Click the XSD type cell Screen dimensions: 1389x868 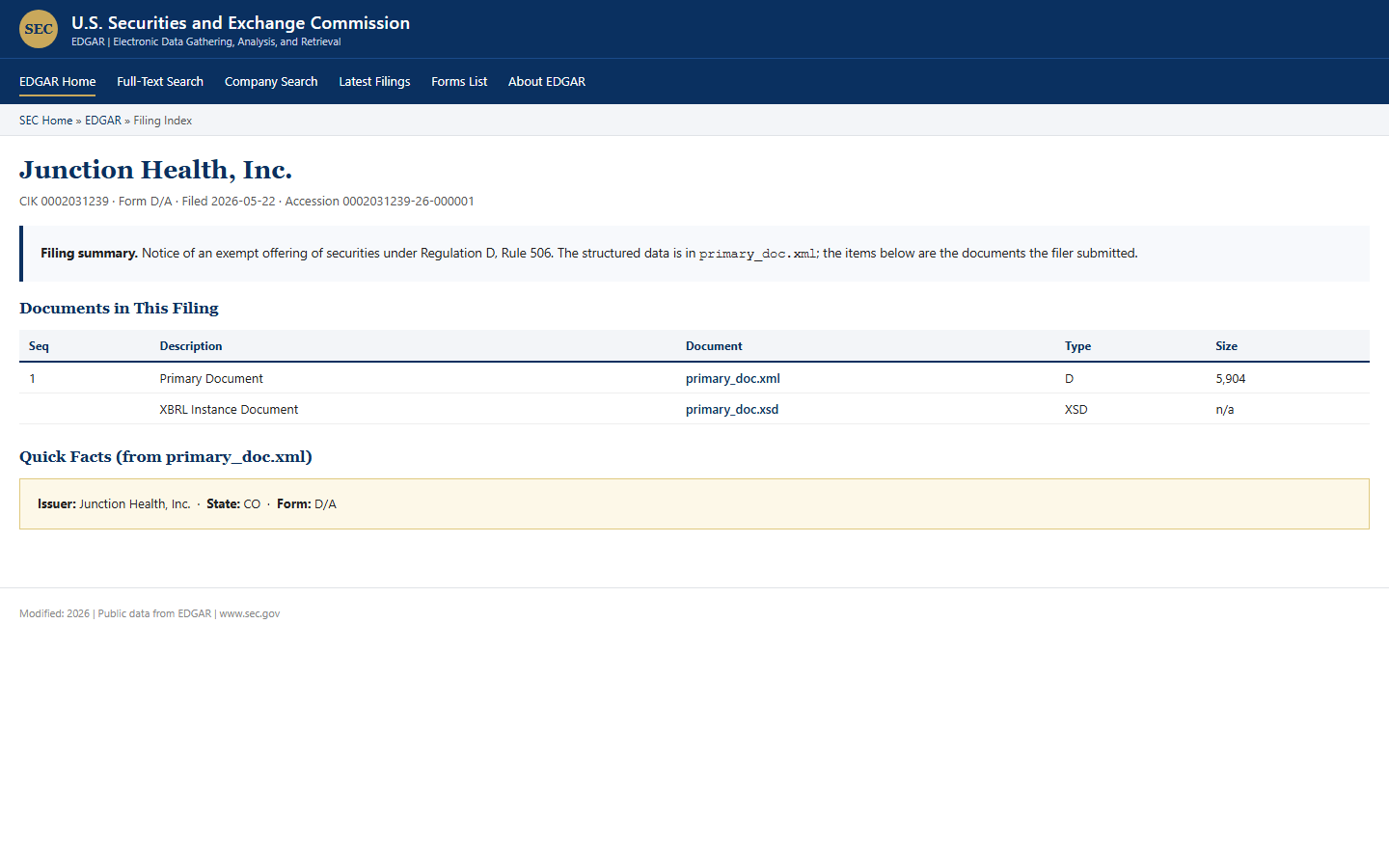[1076, 410]
